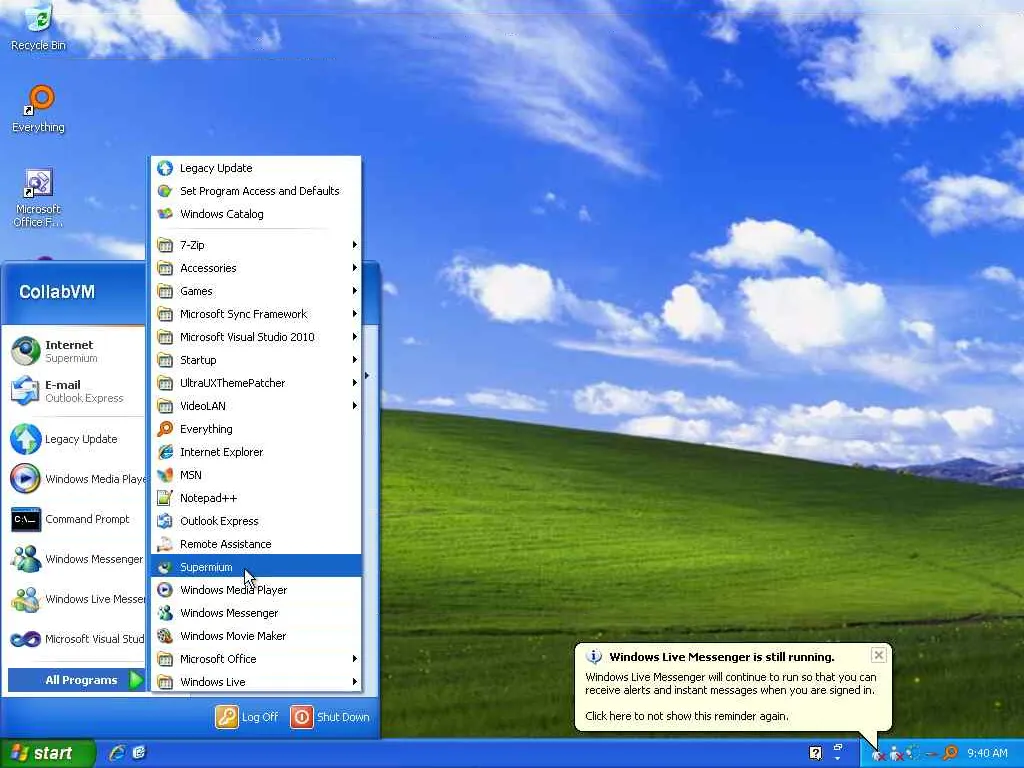Launch Outlook Express from programs list
1024x768 pixels.
click(255, 520)
